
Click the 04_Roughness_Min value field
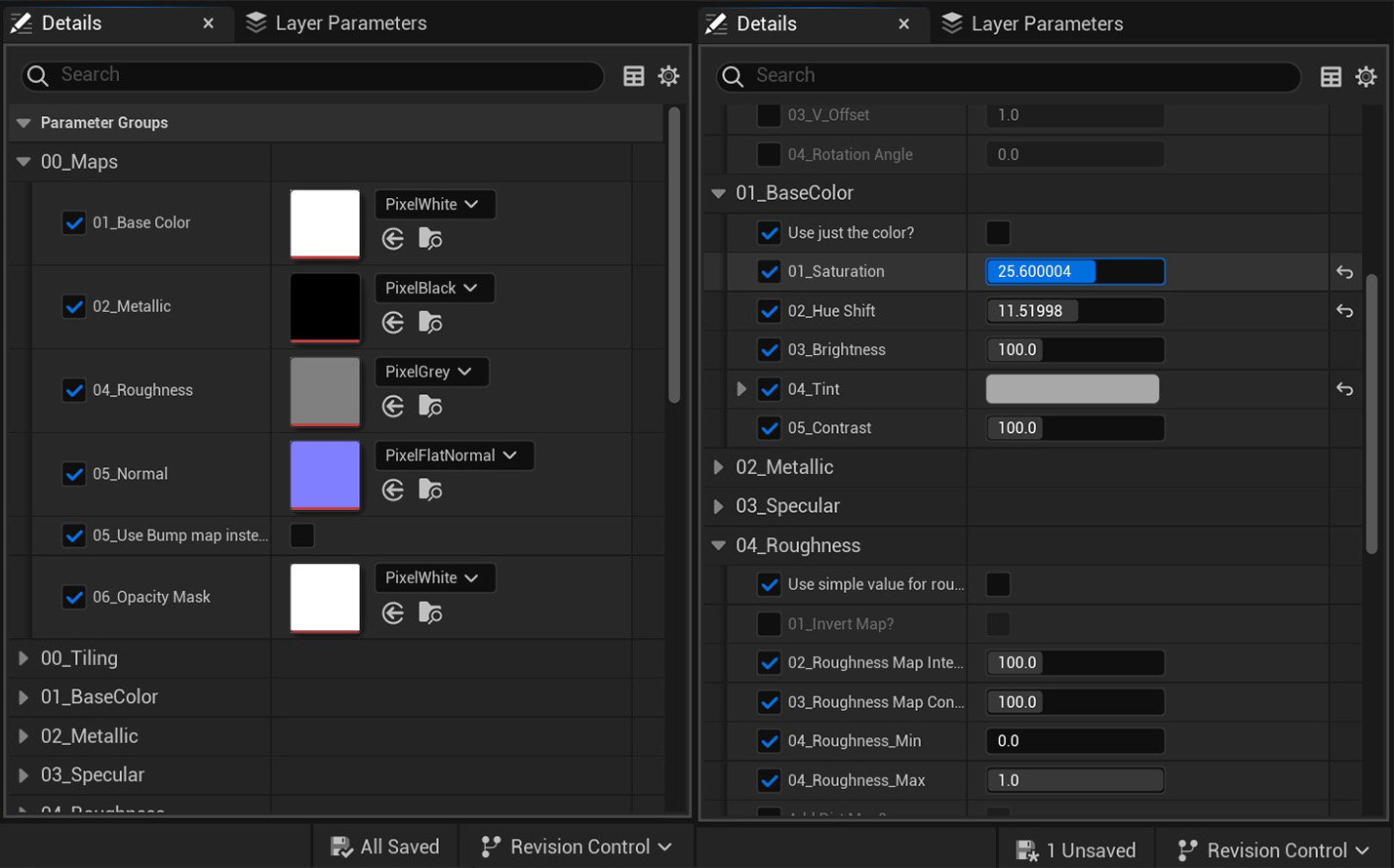[x=1075, y=741]
